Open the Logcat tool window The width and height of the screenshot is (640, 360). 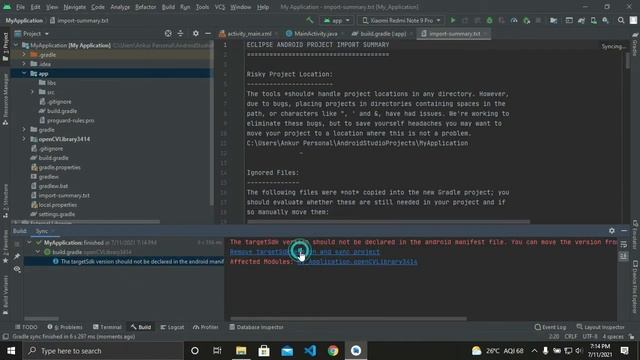[172, 327]
